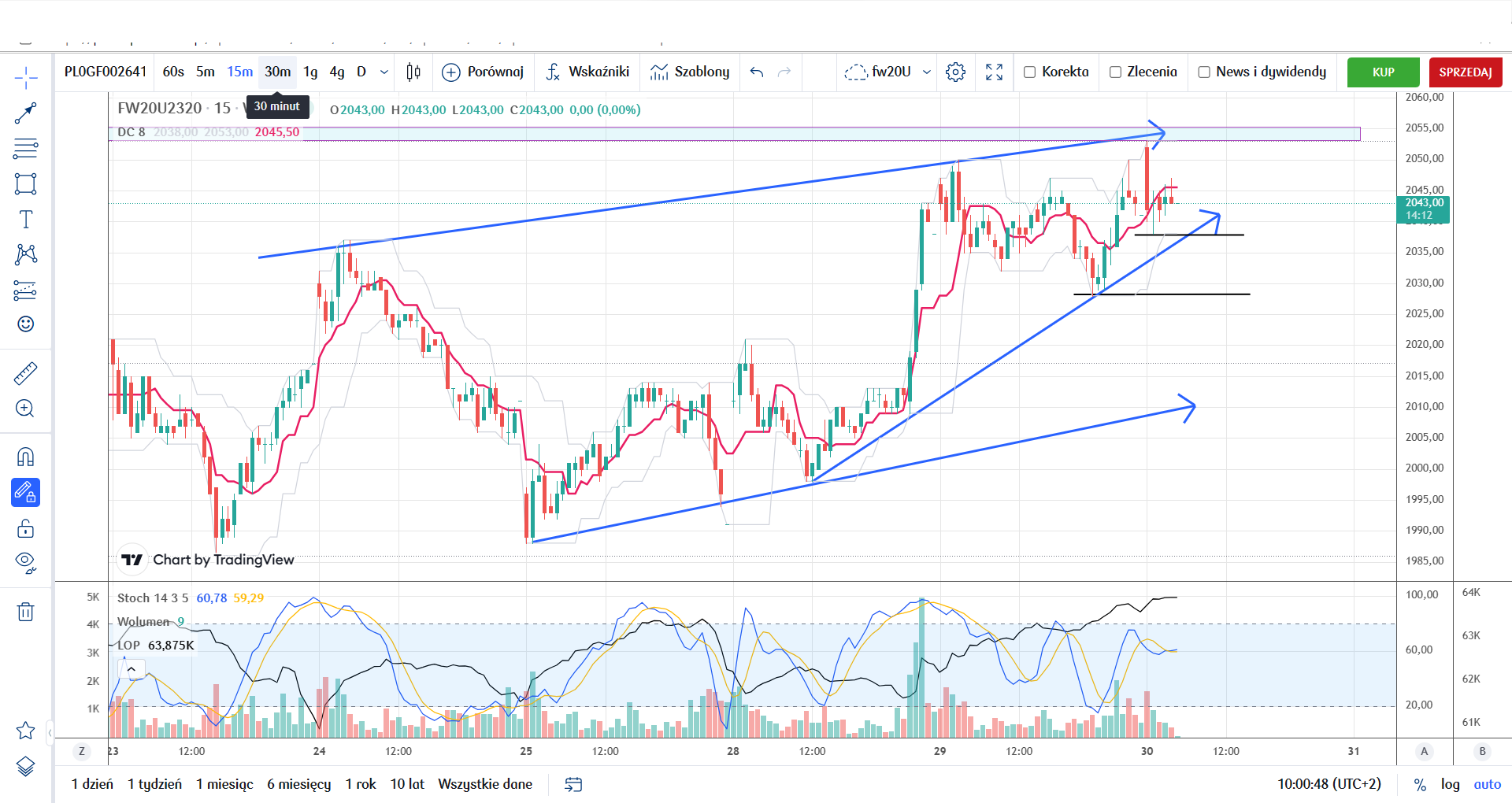Screen dimensions: 1512x803
Task: Open the object tree layers icon
Action: pyautogui.click(x=25, y=766)
